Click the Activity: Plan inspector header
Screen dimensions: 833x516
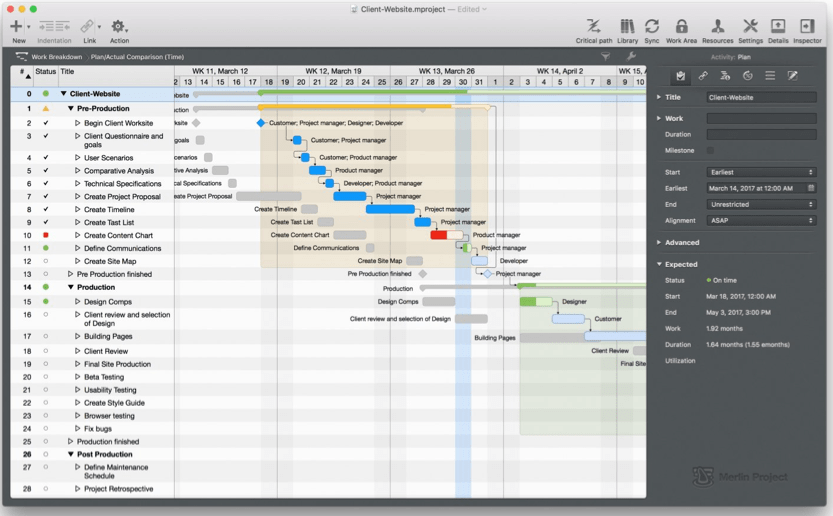[x=730, y=57]
